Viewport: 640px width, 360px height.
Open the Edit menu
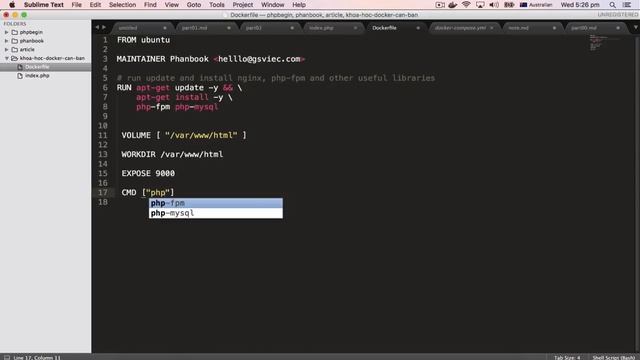pos(95,5)
